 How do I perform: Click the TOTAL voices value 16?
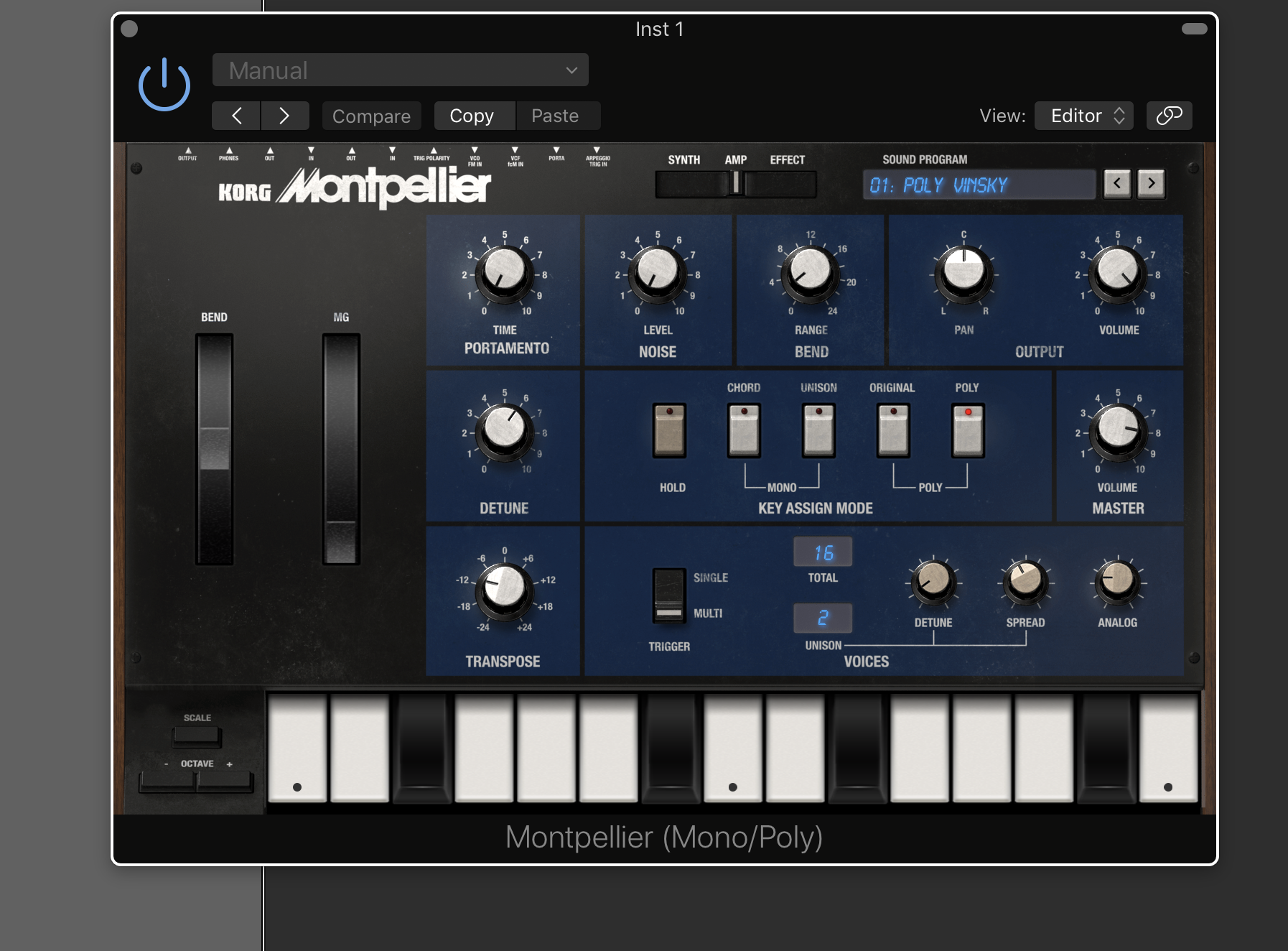(x=823, y=552)
